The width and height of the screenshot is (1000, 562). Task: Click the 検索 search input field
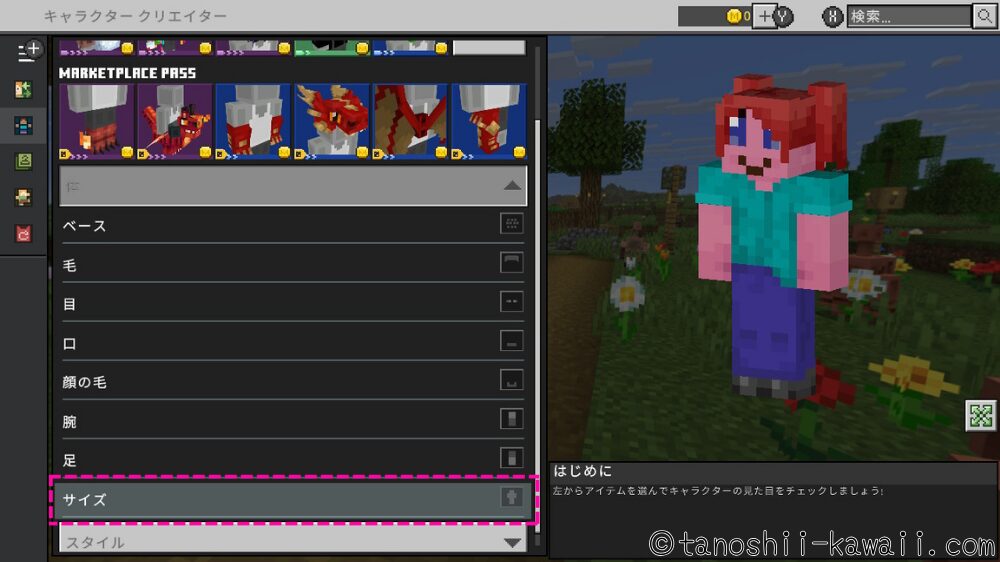(909, 16)
